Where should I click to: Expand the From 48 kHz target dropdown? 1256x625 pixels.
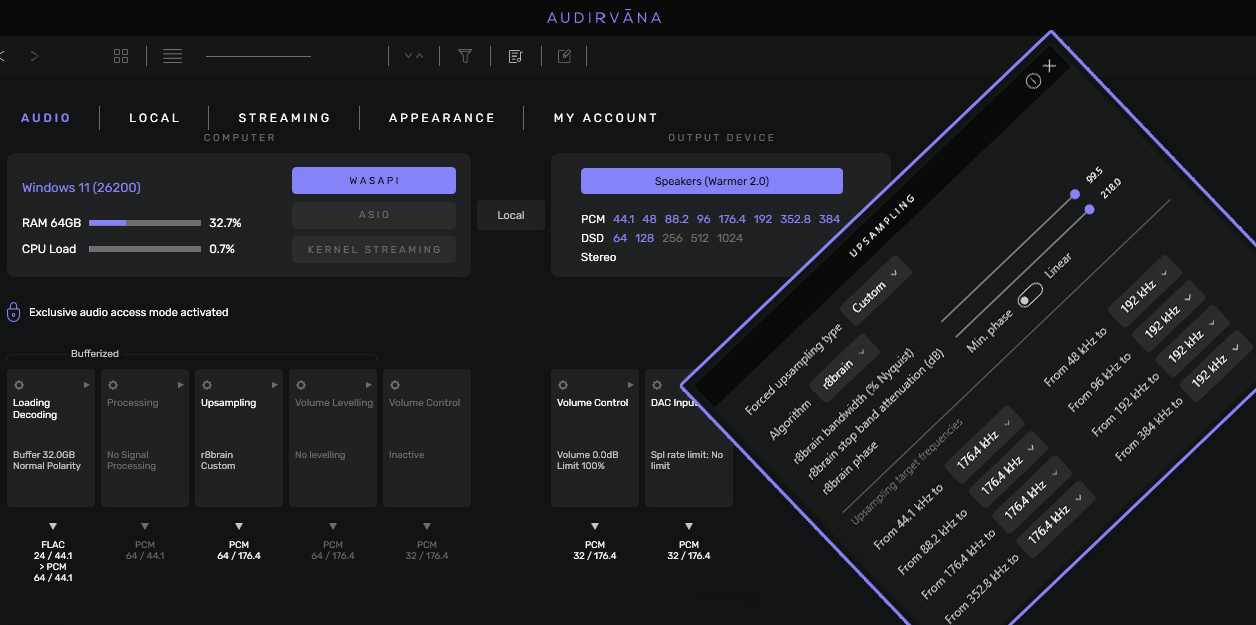pyautogui.click(x=1147, y=285)
